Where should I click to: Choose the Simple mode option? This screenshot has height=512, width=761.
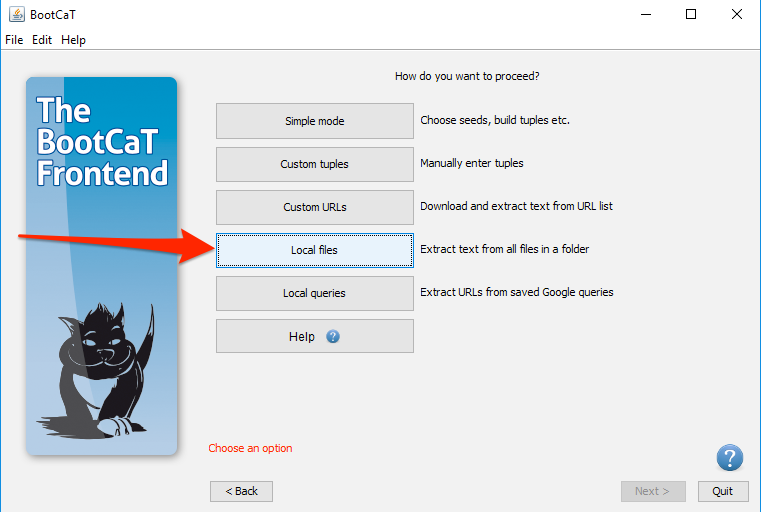[314, 121]
